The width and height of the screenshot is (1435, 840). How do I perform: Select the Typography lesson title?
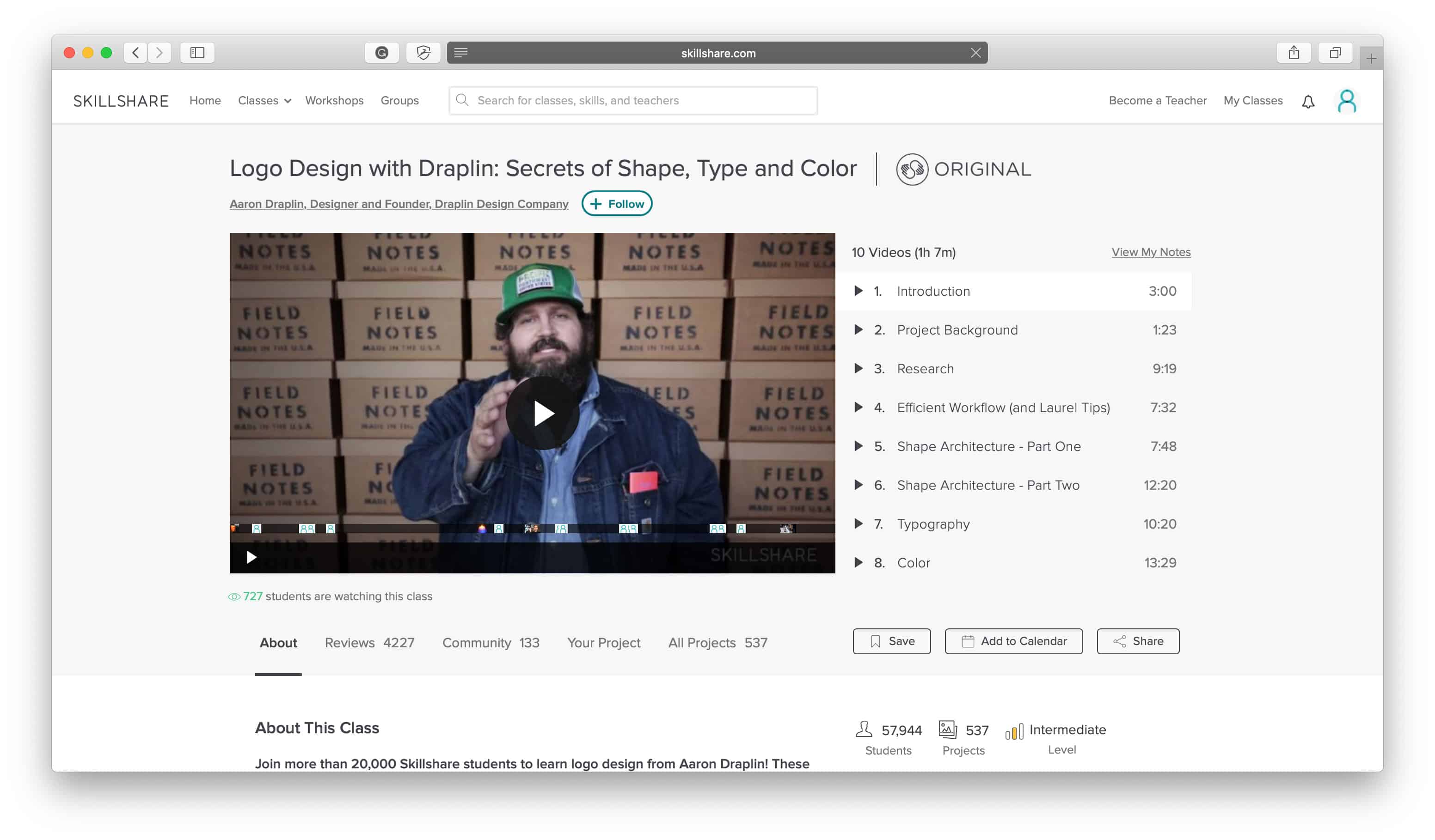click(x=933, y=523)
